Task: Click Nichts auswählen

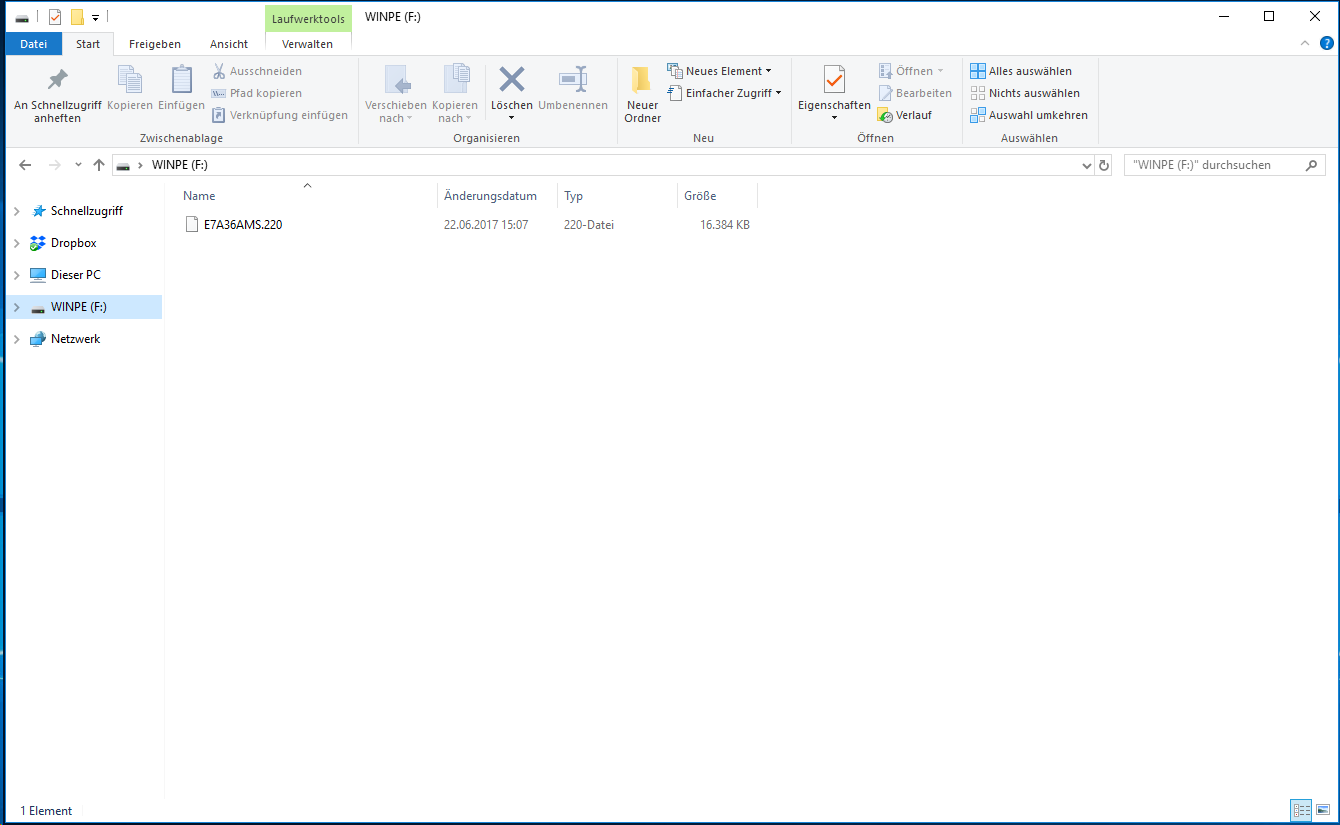Action: (1025, 93)
